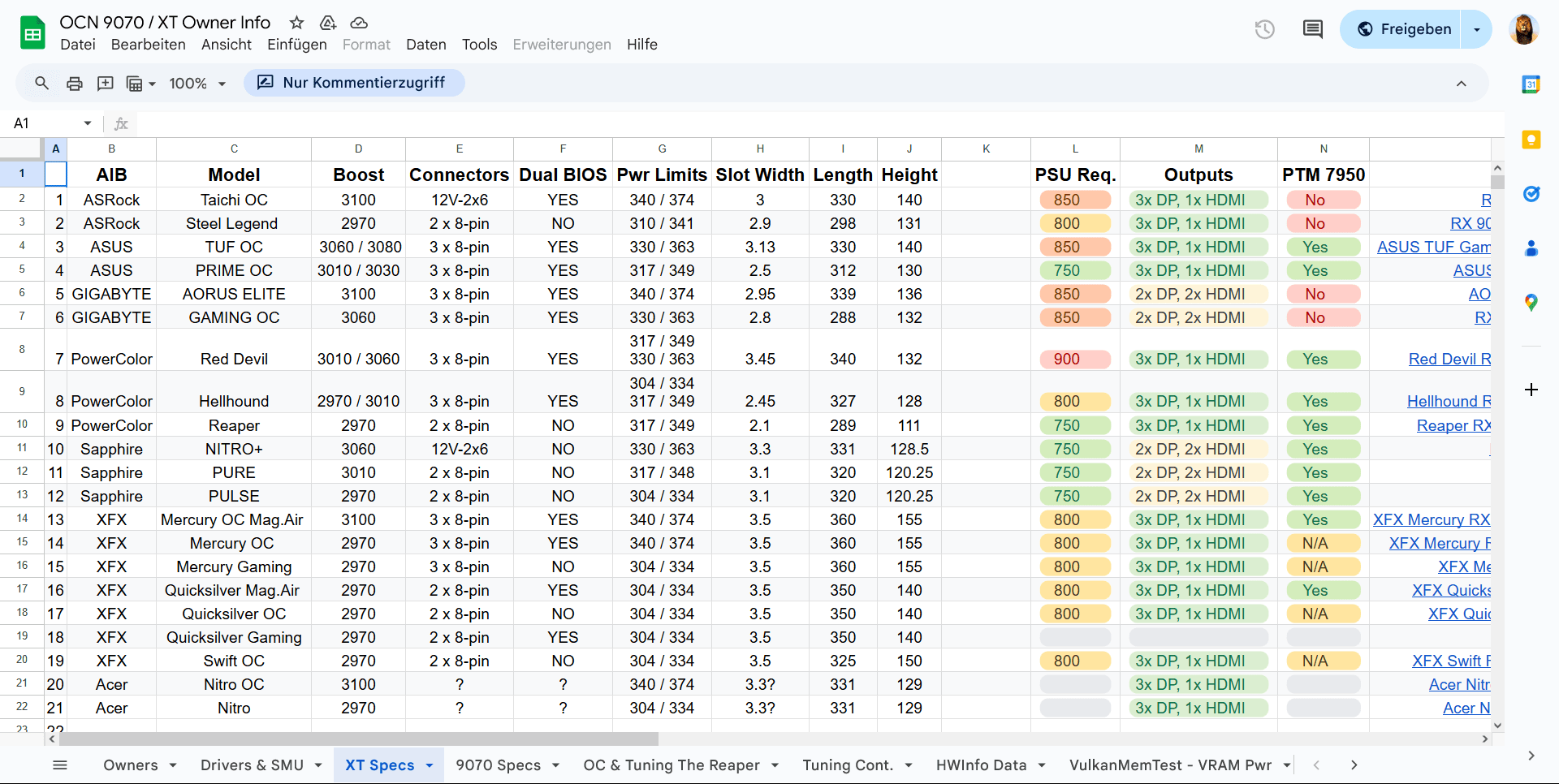Open the comments panel icon

point(1312,29)
